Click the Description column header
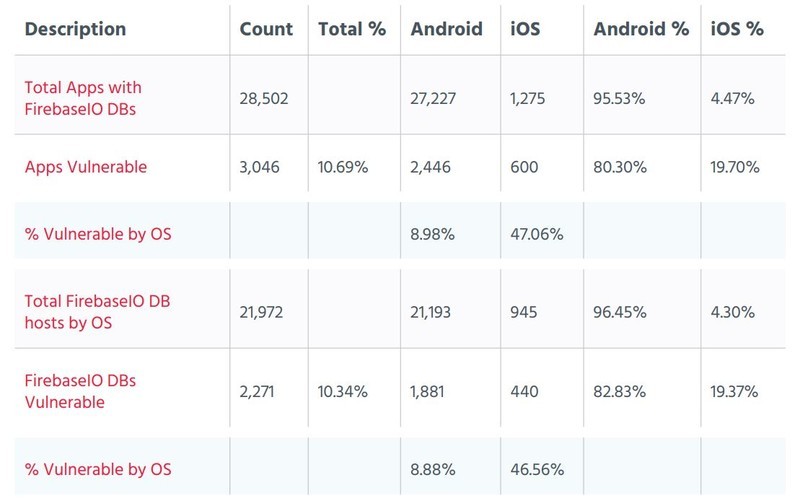 tap(75, 29)
